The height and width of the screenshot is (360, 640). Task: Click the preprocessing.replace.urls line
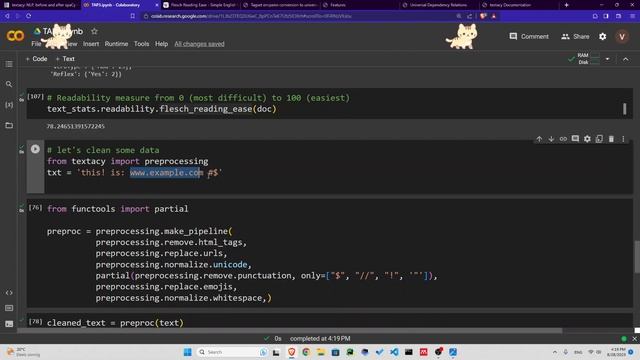coord(161,253)
